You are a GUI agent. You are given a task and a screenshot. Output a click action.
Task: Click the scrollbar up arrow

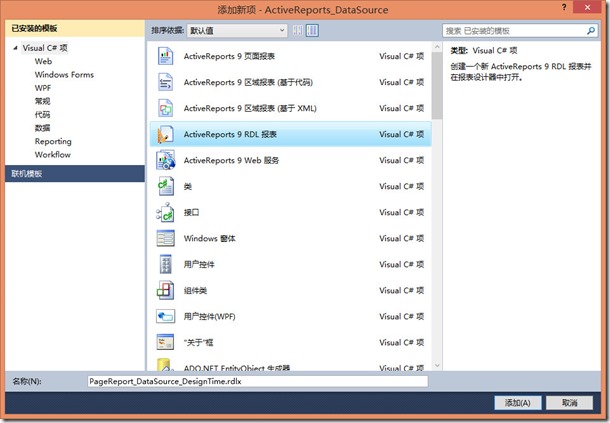click(x=437, y=47)
